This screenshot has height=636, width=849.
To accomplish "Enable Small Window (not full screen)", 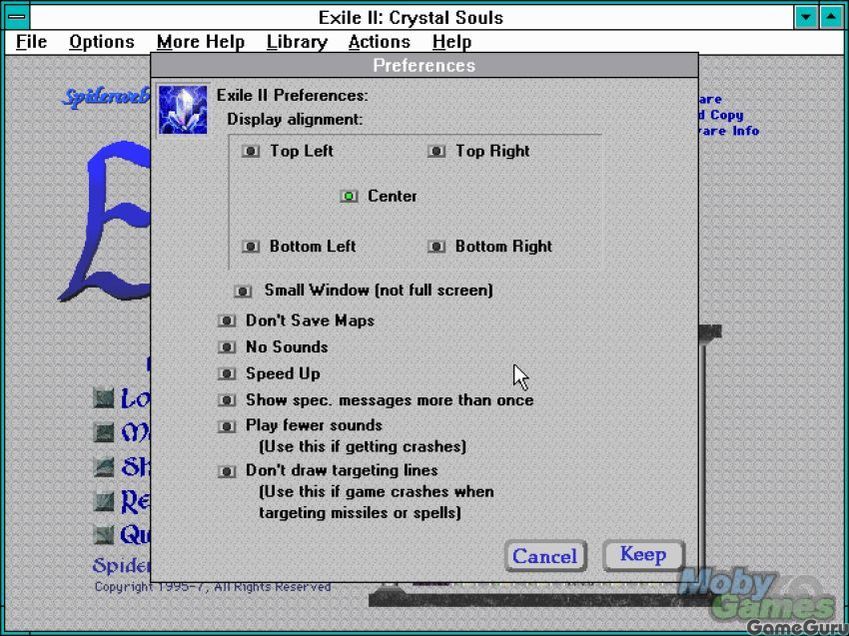I will point(243,292).
